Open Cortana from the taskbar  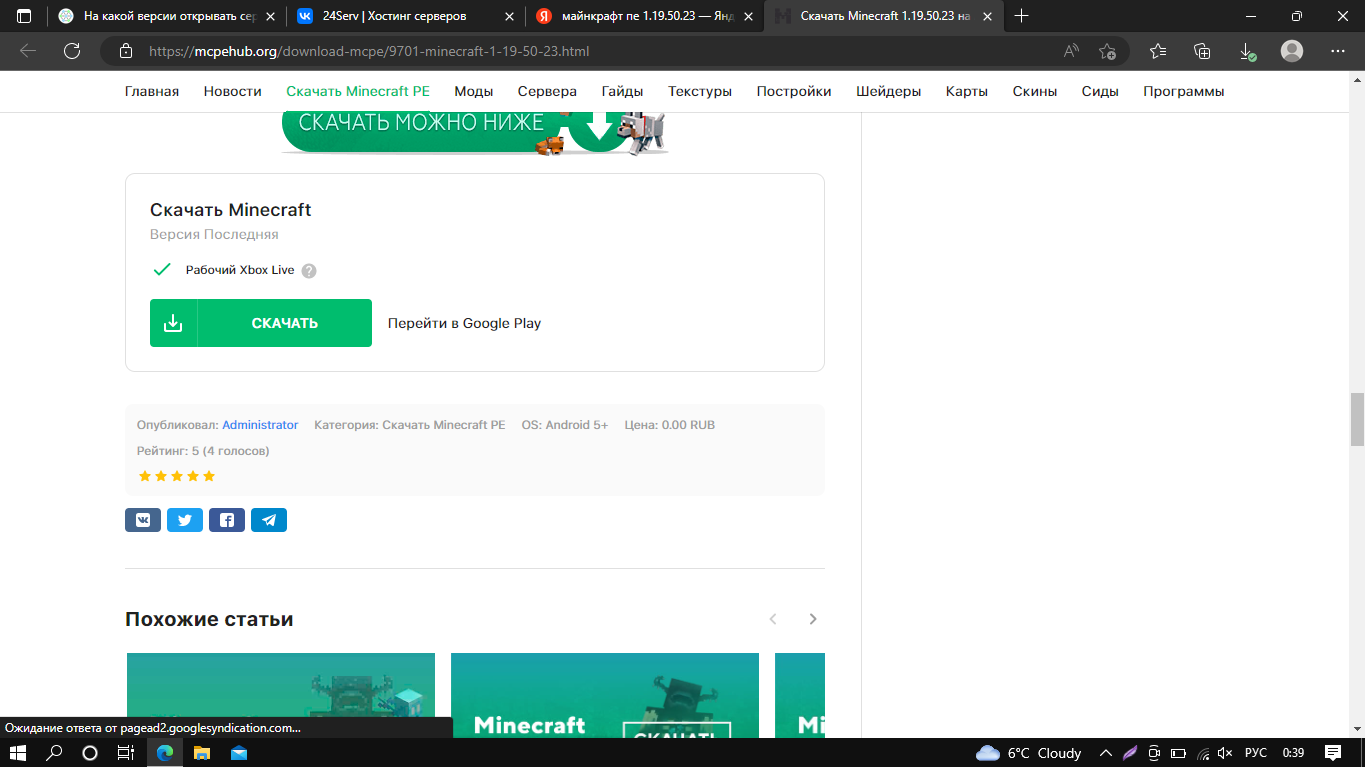pos(90,753)
